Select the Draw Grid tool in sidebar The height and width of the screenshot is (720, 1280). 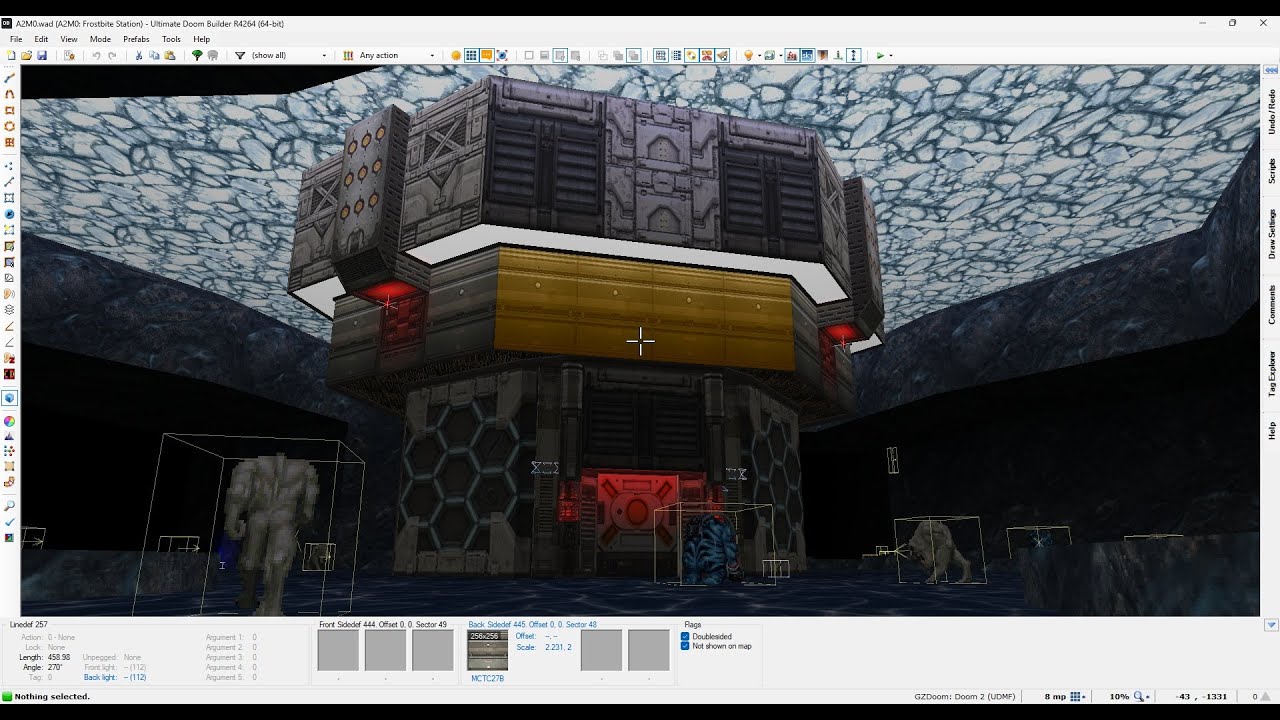[x=10, y=142]
